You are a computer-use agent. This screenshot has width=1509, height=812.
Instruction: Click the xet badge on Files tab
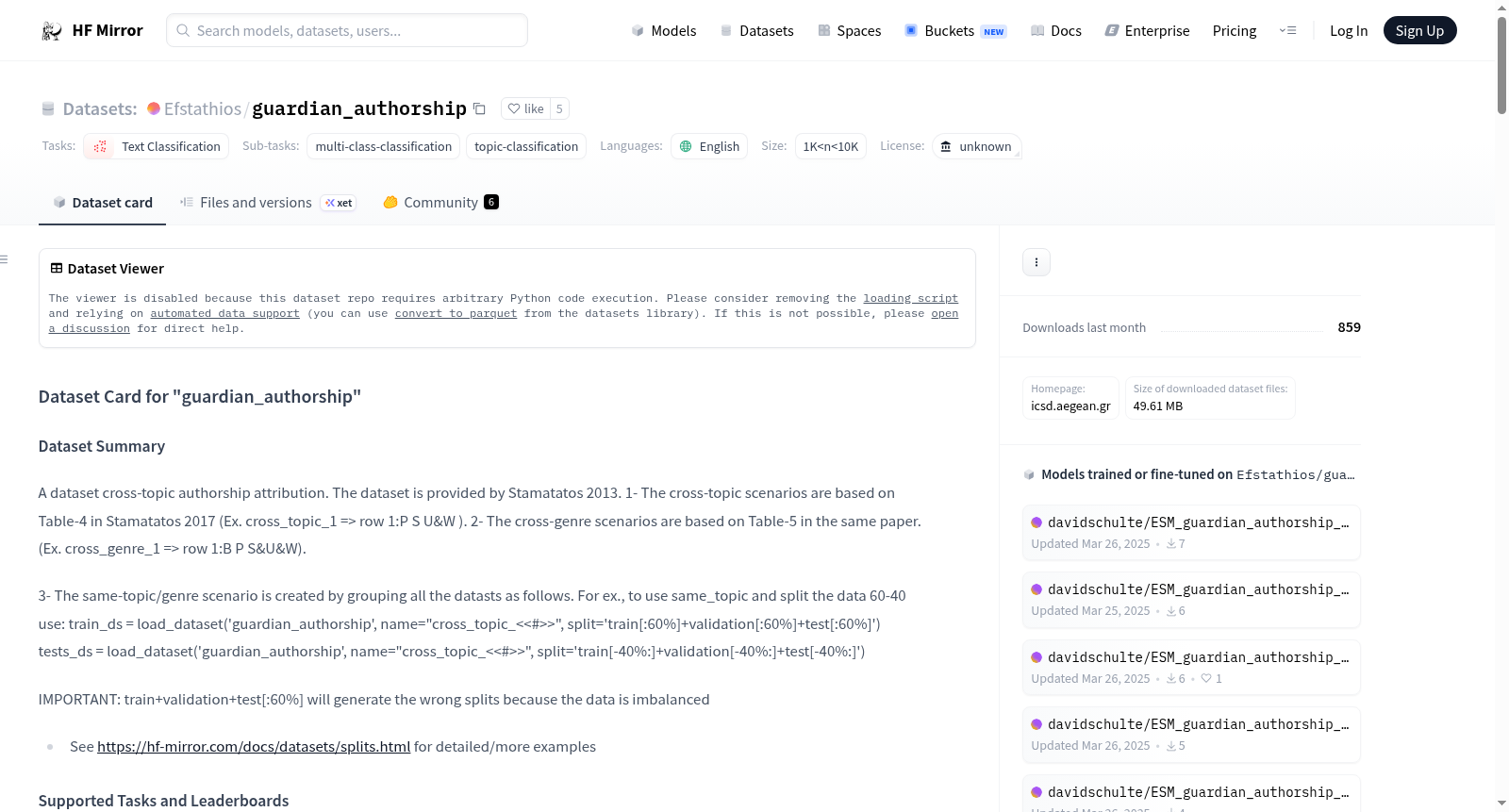coord(339,203)
